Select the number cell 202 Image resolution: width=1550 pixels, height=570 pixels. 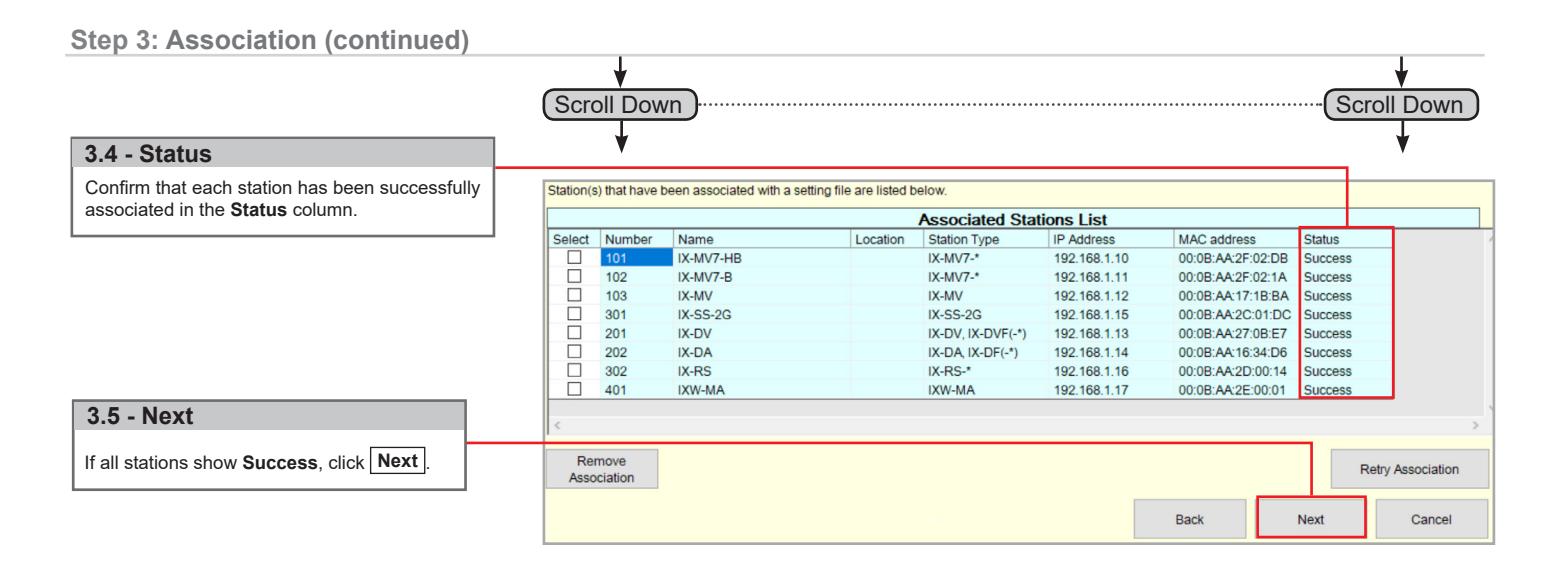[x=635, y=350]
